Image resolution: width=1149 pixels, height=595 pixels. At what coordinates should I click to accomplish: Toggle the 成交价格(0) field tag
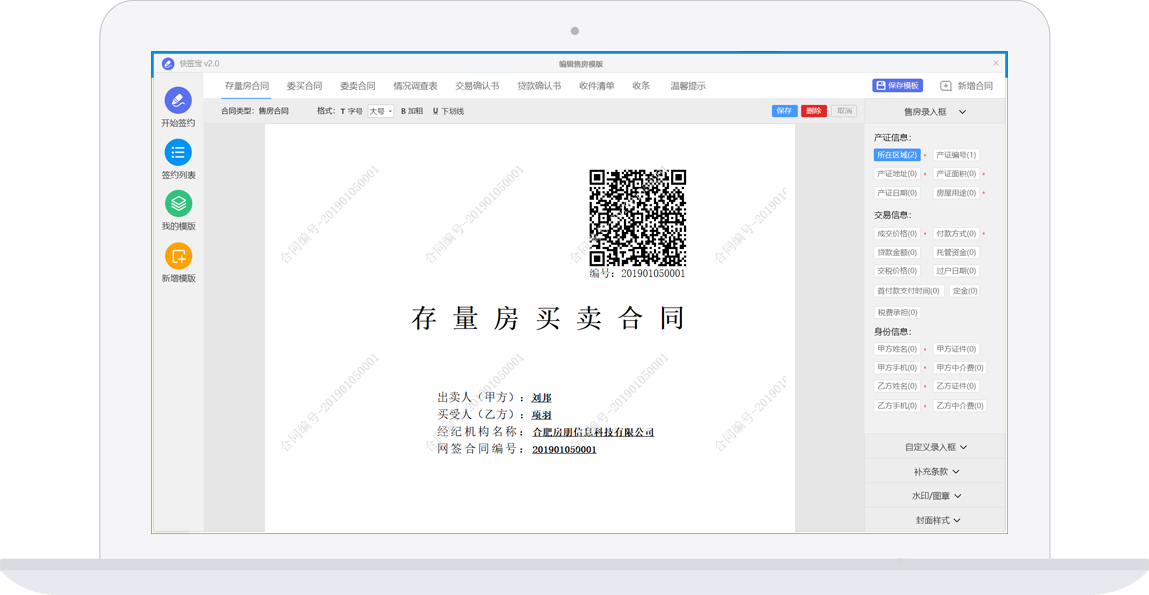(x=896, y=234)
